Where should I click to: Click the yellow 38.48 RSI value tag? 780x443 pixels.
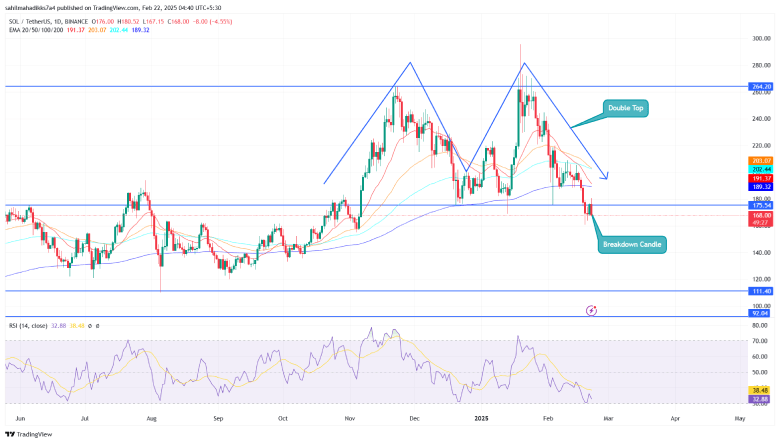pos(761,391)
